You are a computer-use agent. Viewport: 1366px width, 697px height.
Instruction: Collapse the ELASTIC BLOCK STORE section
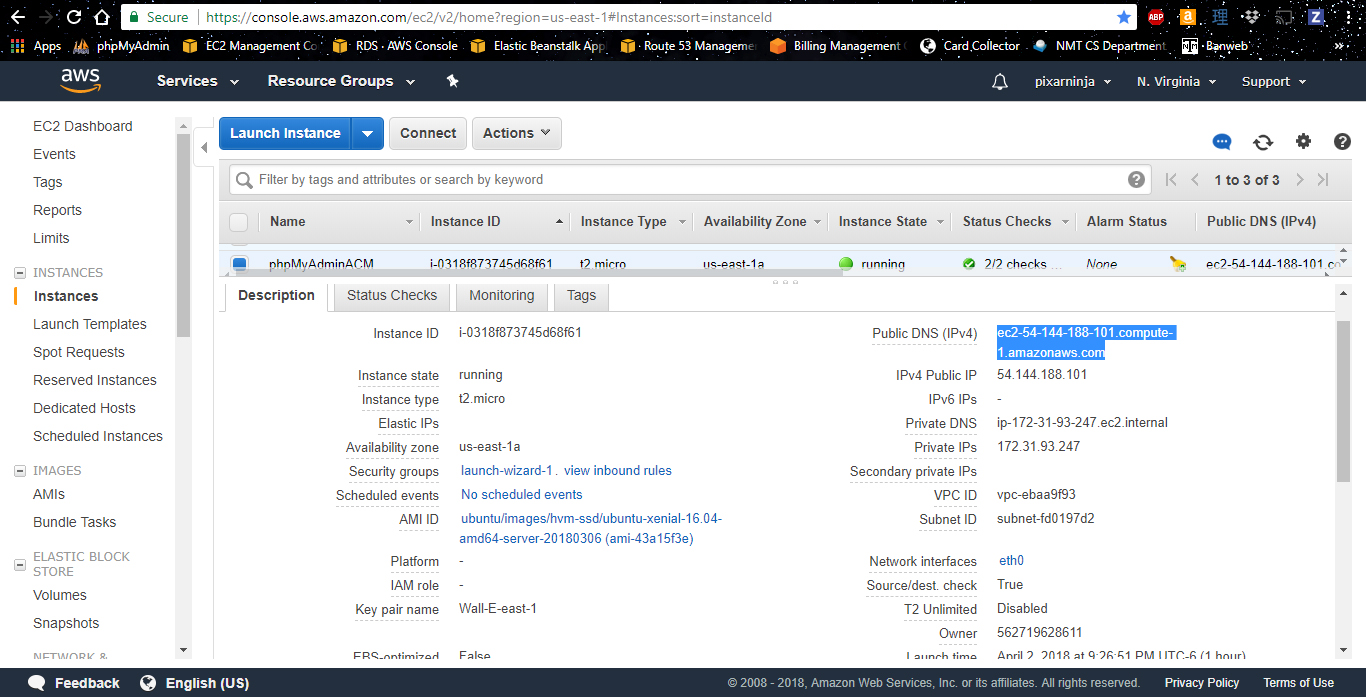pos(20,565)
